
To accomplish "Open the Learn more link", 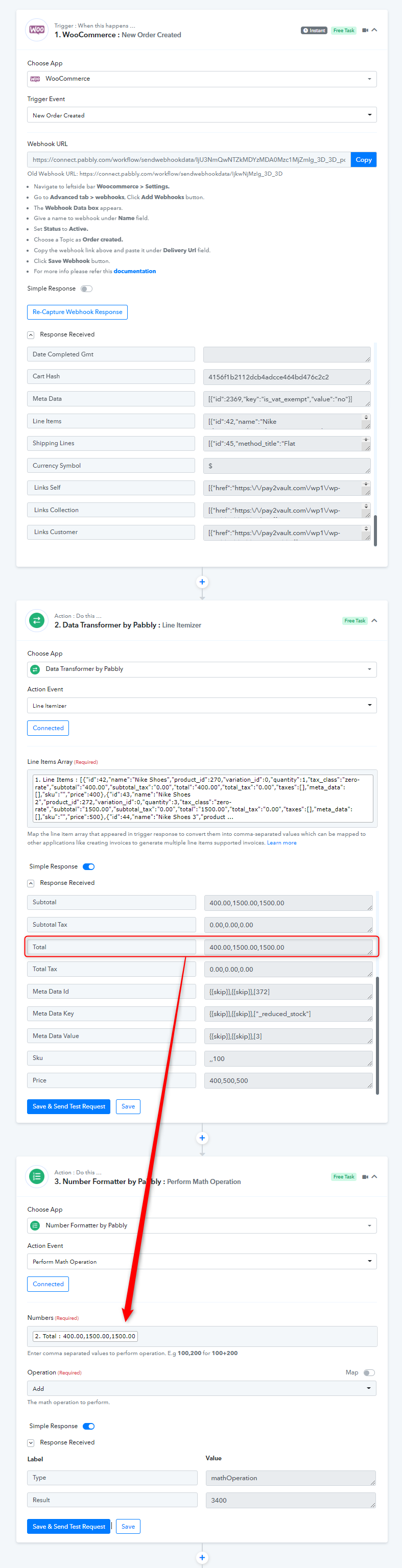I will (x=281, y=843).
